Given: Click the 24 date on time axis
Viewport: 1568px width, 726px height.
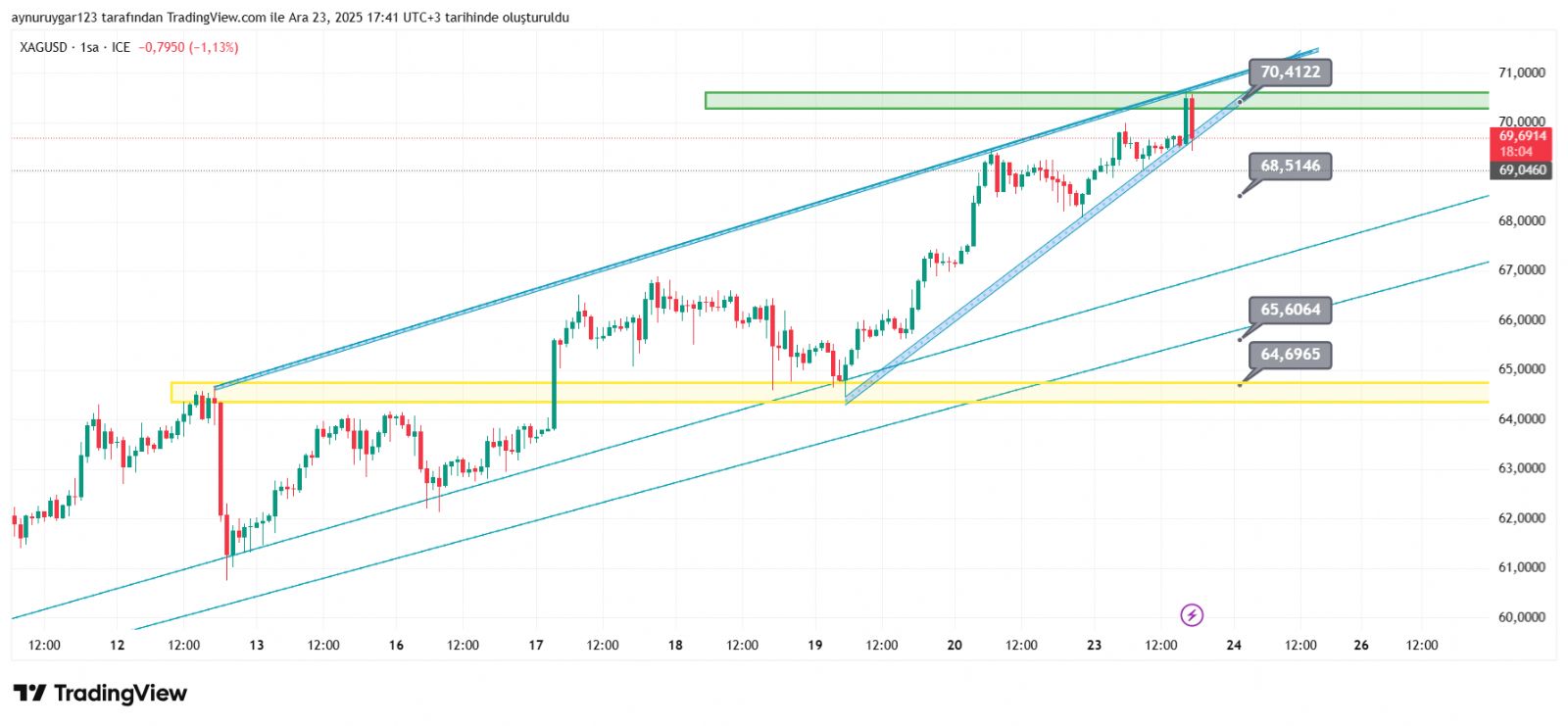Looking at the screenshot, I should (1234, 645).
